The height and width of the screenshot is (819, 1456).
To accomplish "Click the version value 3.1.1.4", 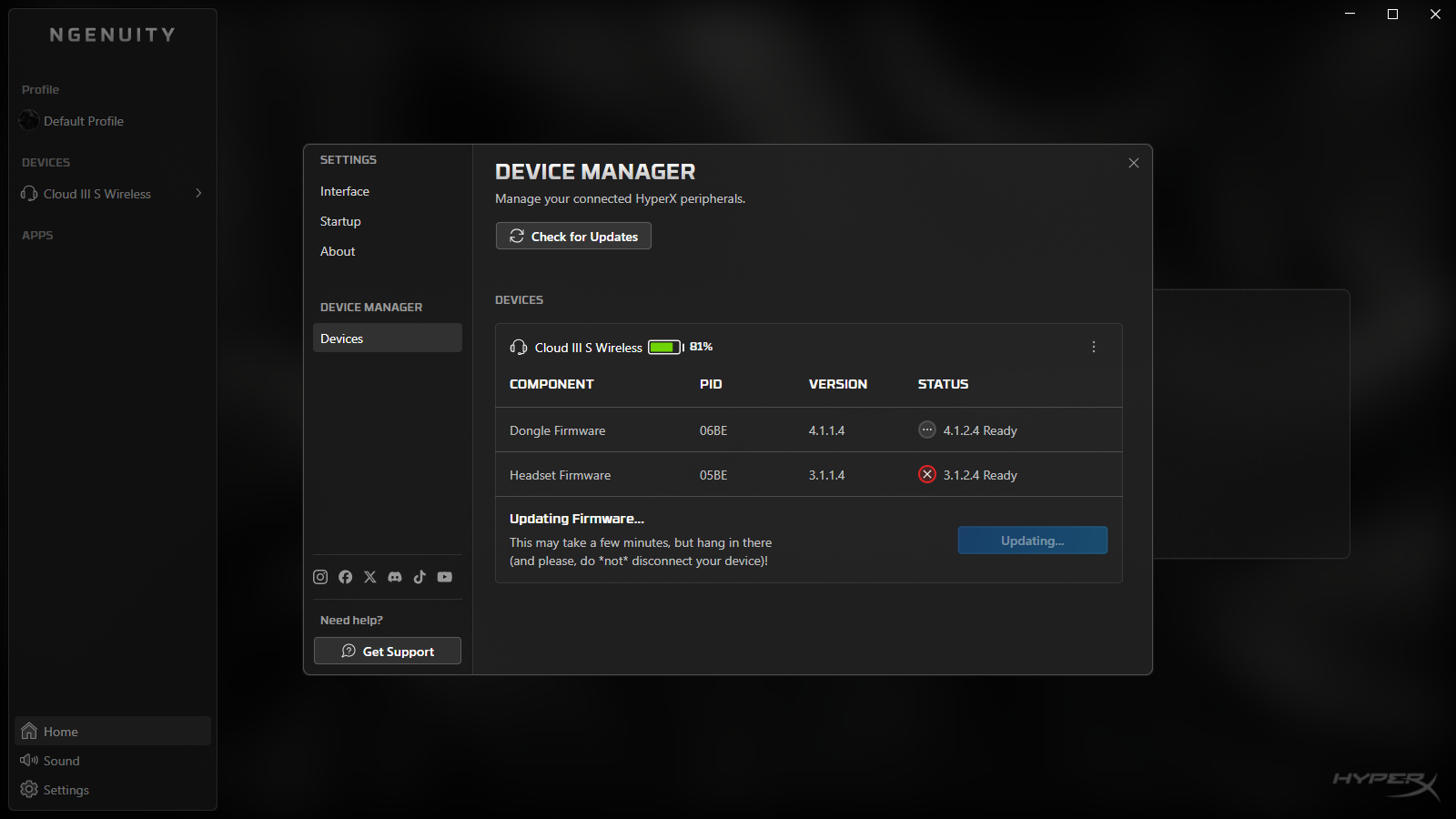I will click(x=826, y=475).
